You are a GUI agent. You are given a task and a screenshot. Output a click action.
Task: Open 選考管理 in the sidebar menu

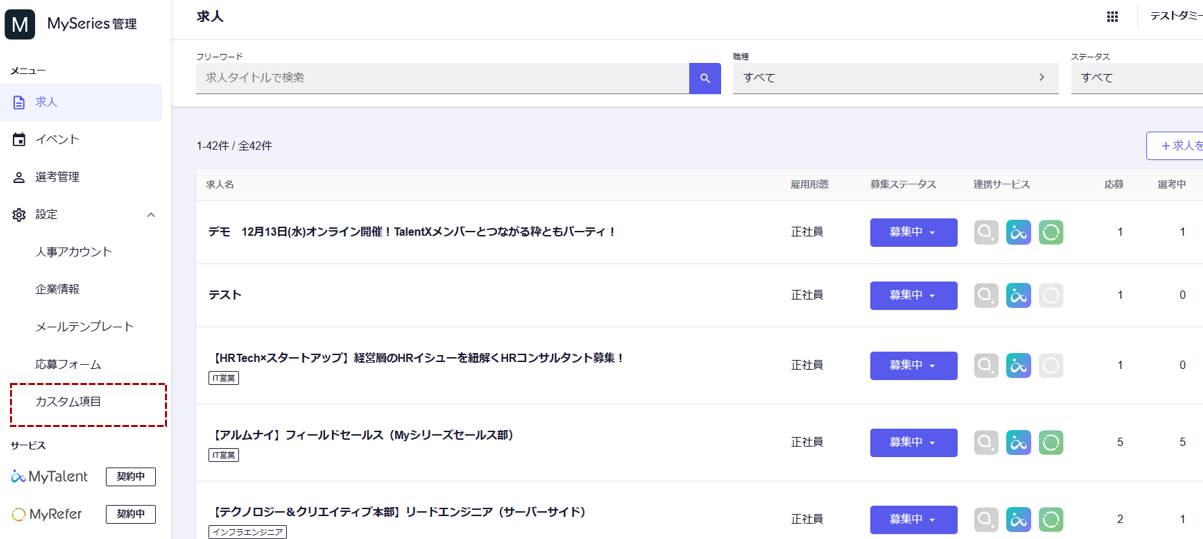tap(57, 177)
